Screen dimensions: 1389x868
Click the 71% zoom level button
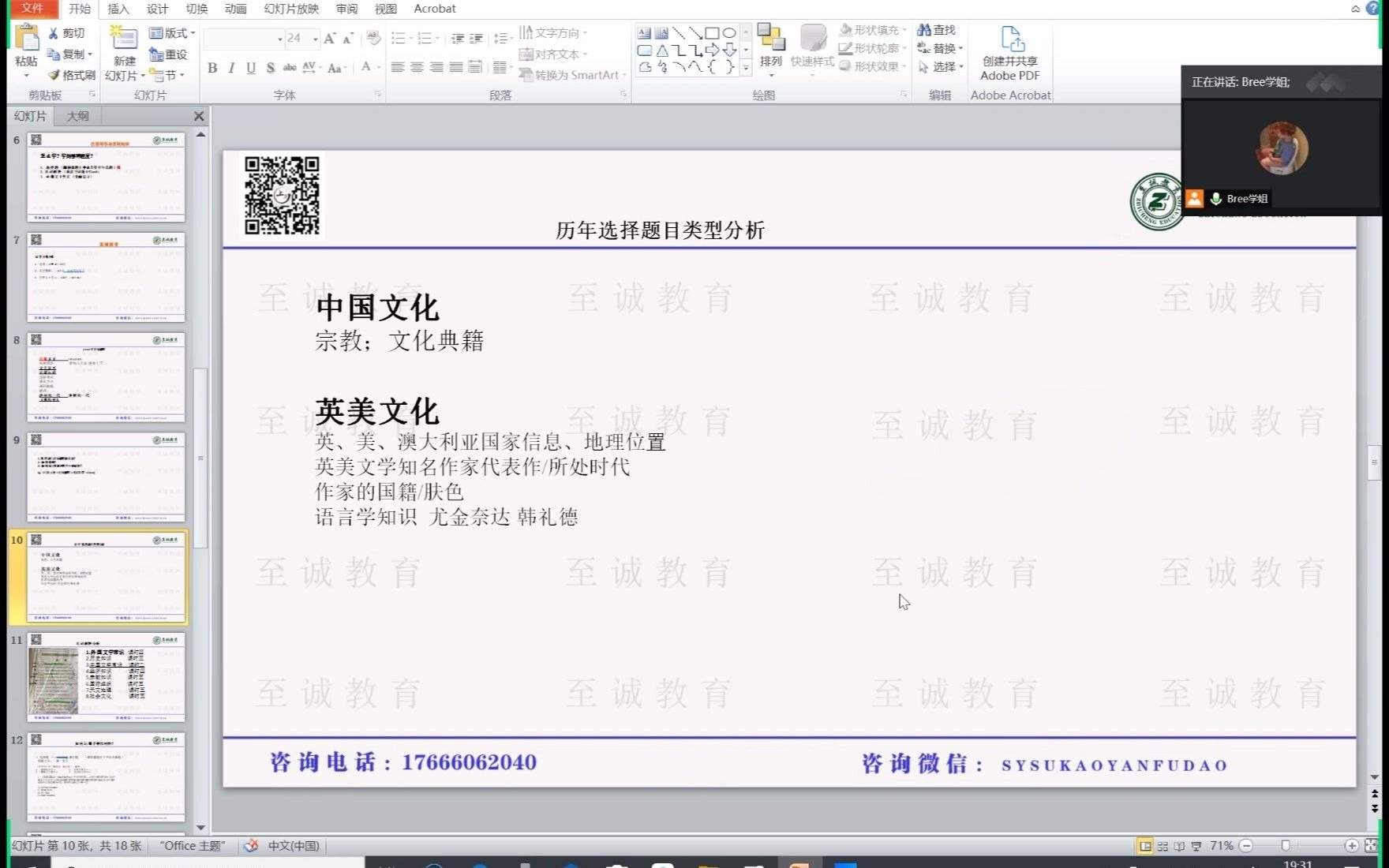coord(1221,846)
